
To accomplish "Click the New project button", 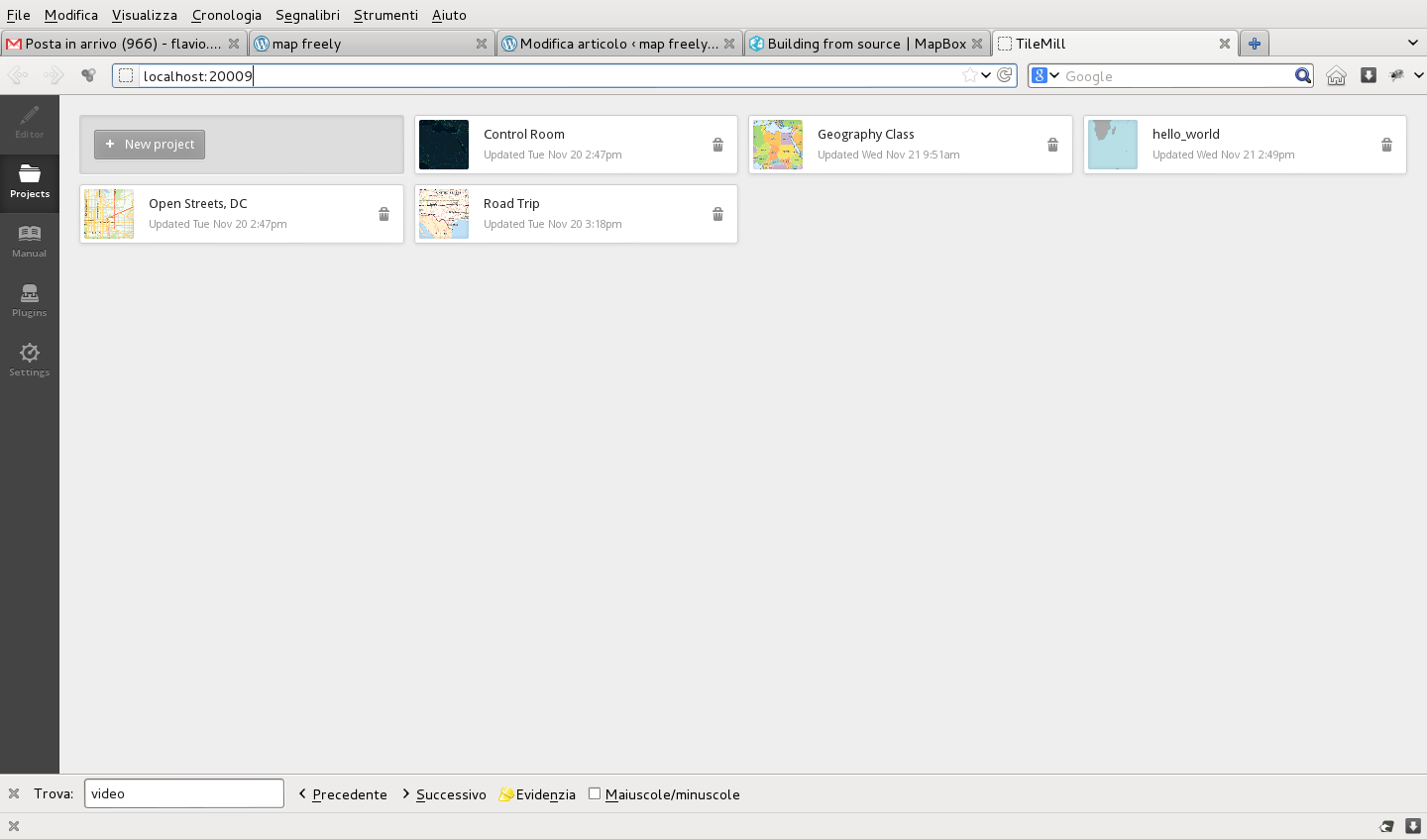I will [x=150, y=145].
